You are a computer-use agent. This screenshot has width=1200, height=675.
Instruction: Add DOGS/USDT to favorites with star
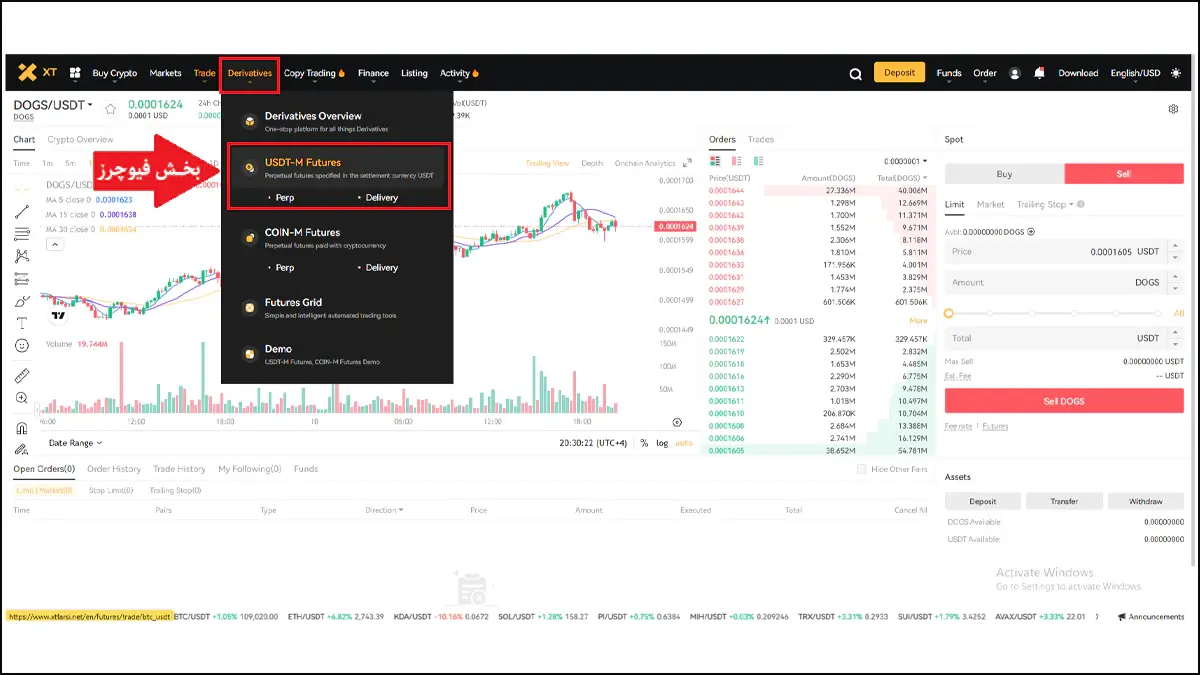(110, 109)
